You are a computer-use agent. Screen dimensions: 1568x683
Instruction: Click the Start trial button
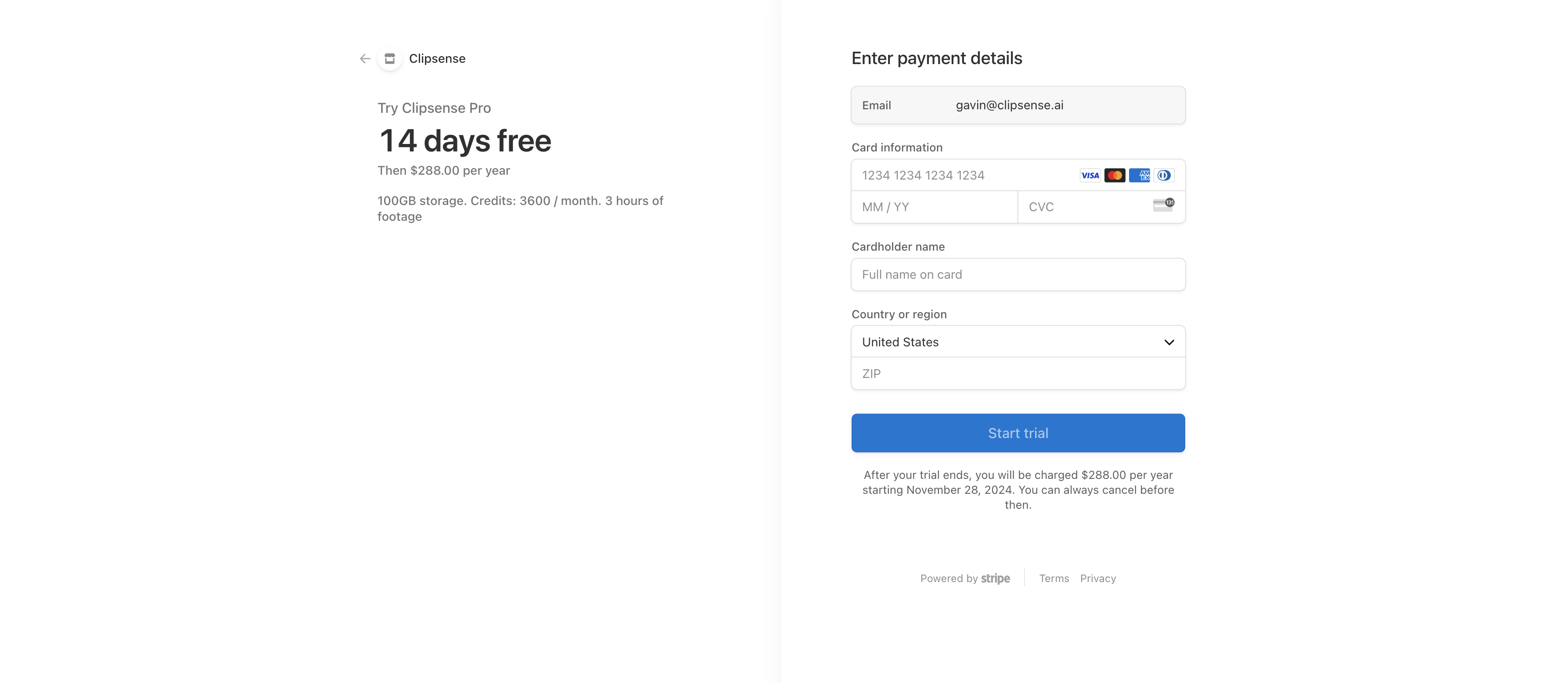[x=1018, y=433]
